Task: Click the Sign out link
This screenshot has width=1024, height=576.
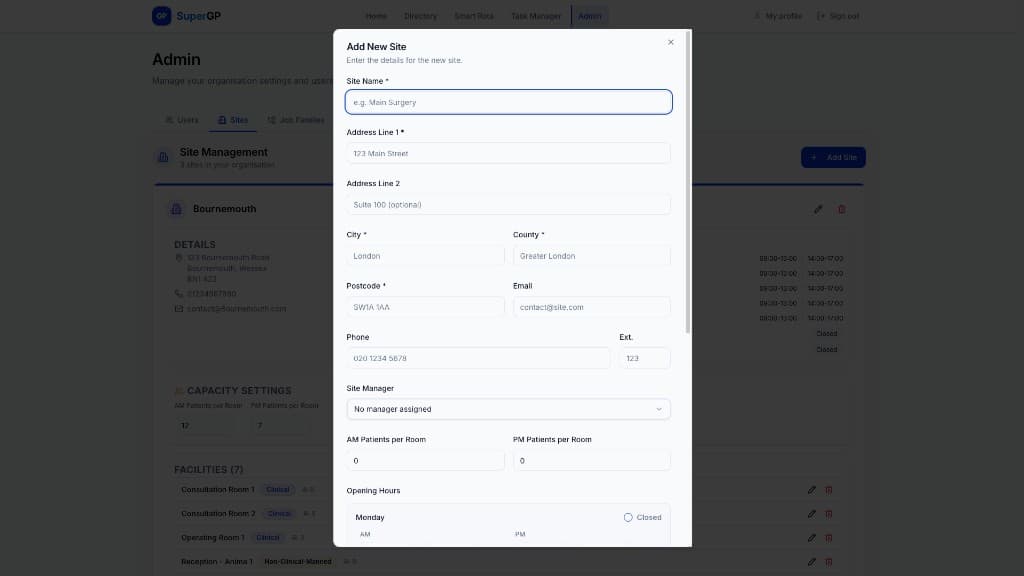Action: tap(838, 16)
